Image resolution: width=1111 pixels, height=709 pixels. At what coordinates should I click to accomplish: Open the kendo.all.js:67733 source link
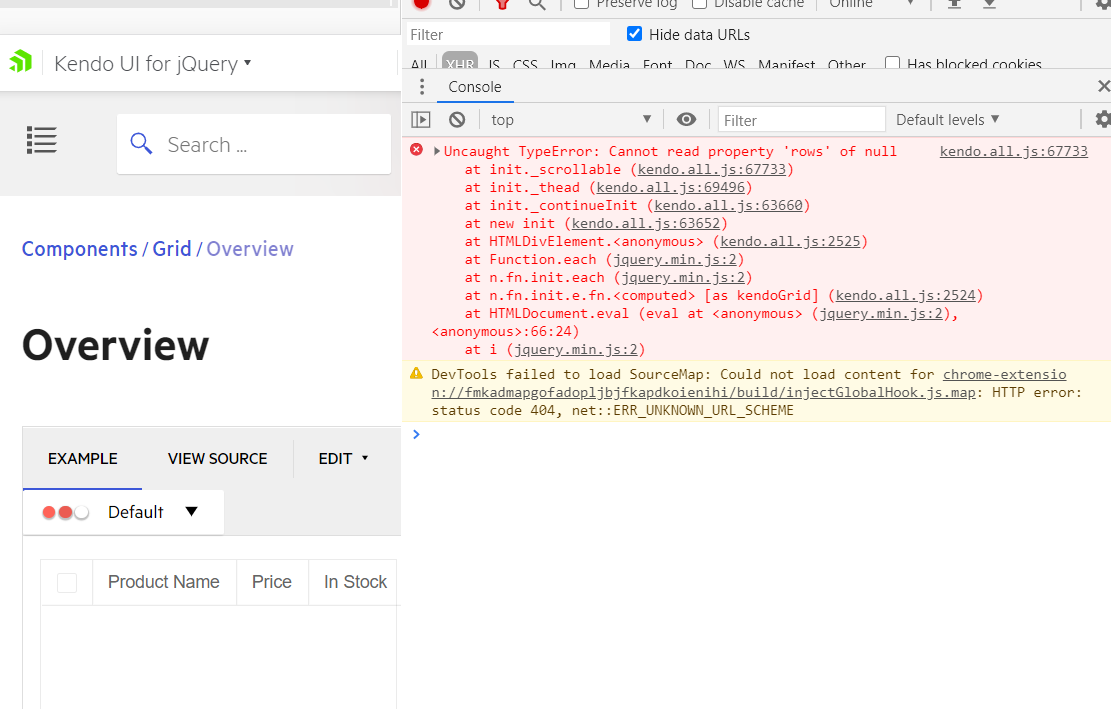point(1013,152)
